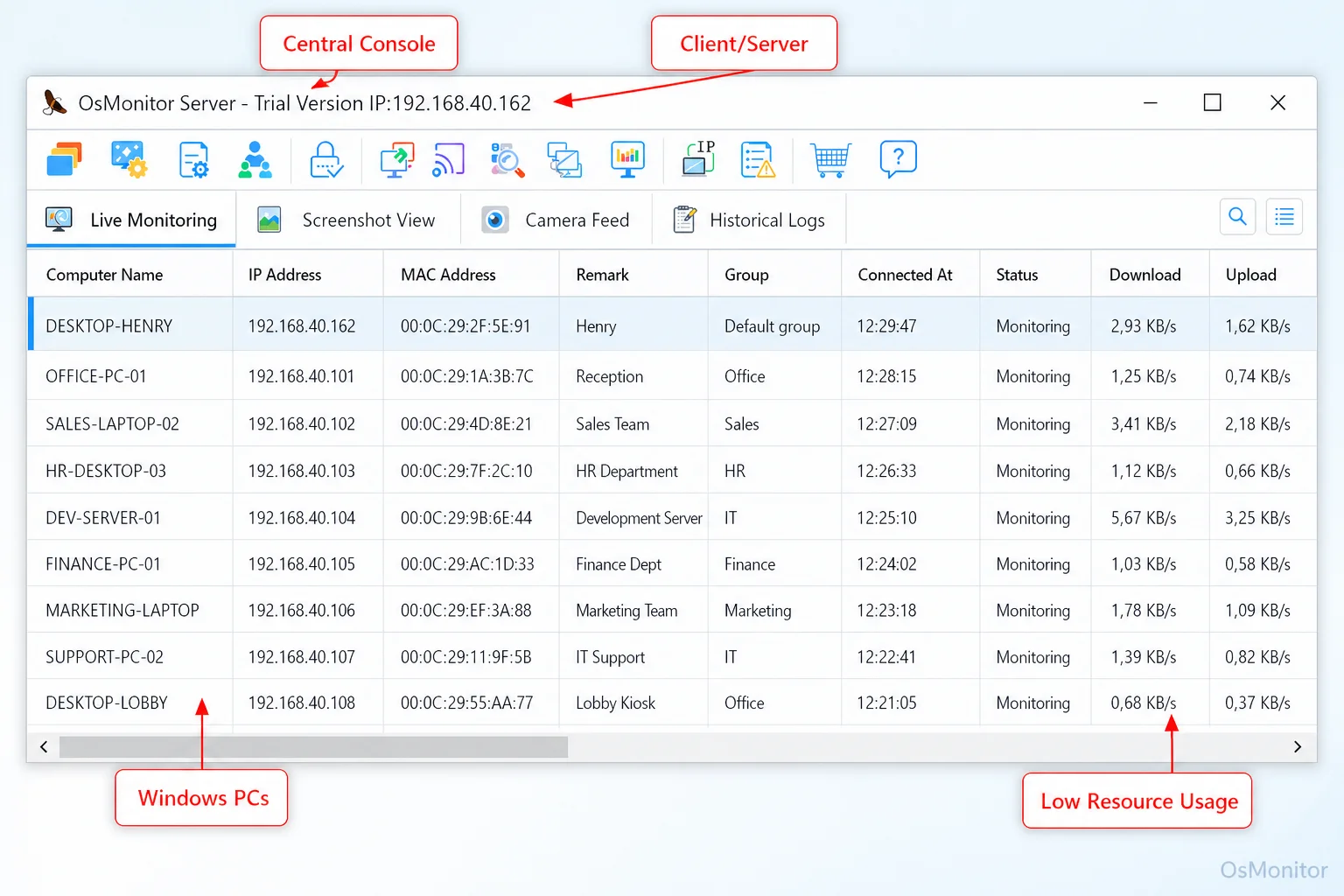Click the MAC Address column header
Image resolution: width=1344 pixels, height=896 pixels.
tap(472, 275)
